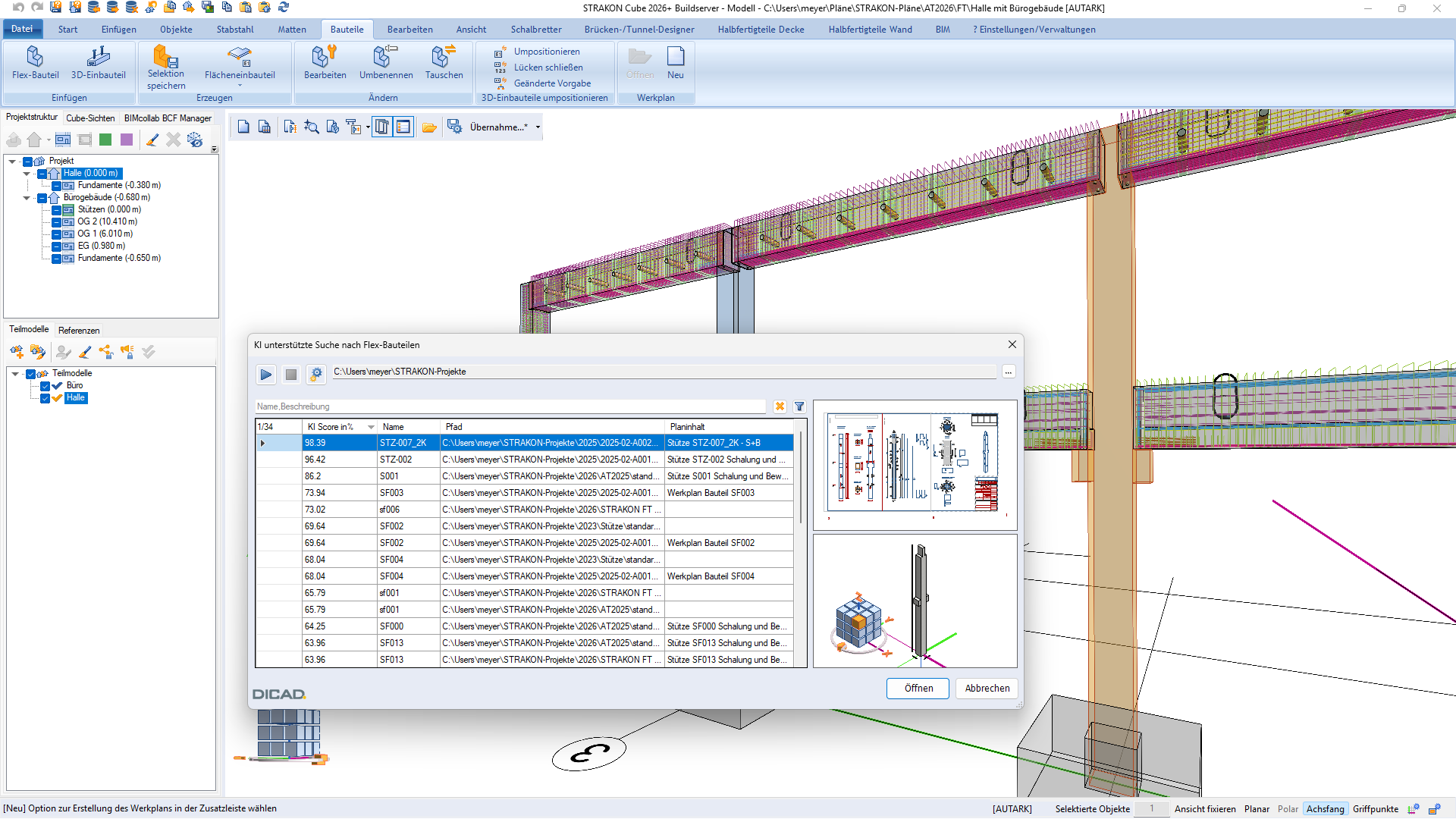Click the add Teilmodell icon with plus
This screenshot has height=819, width=1456.
(x=17, y=352)
